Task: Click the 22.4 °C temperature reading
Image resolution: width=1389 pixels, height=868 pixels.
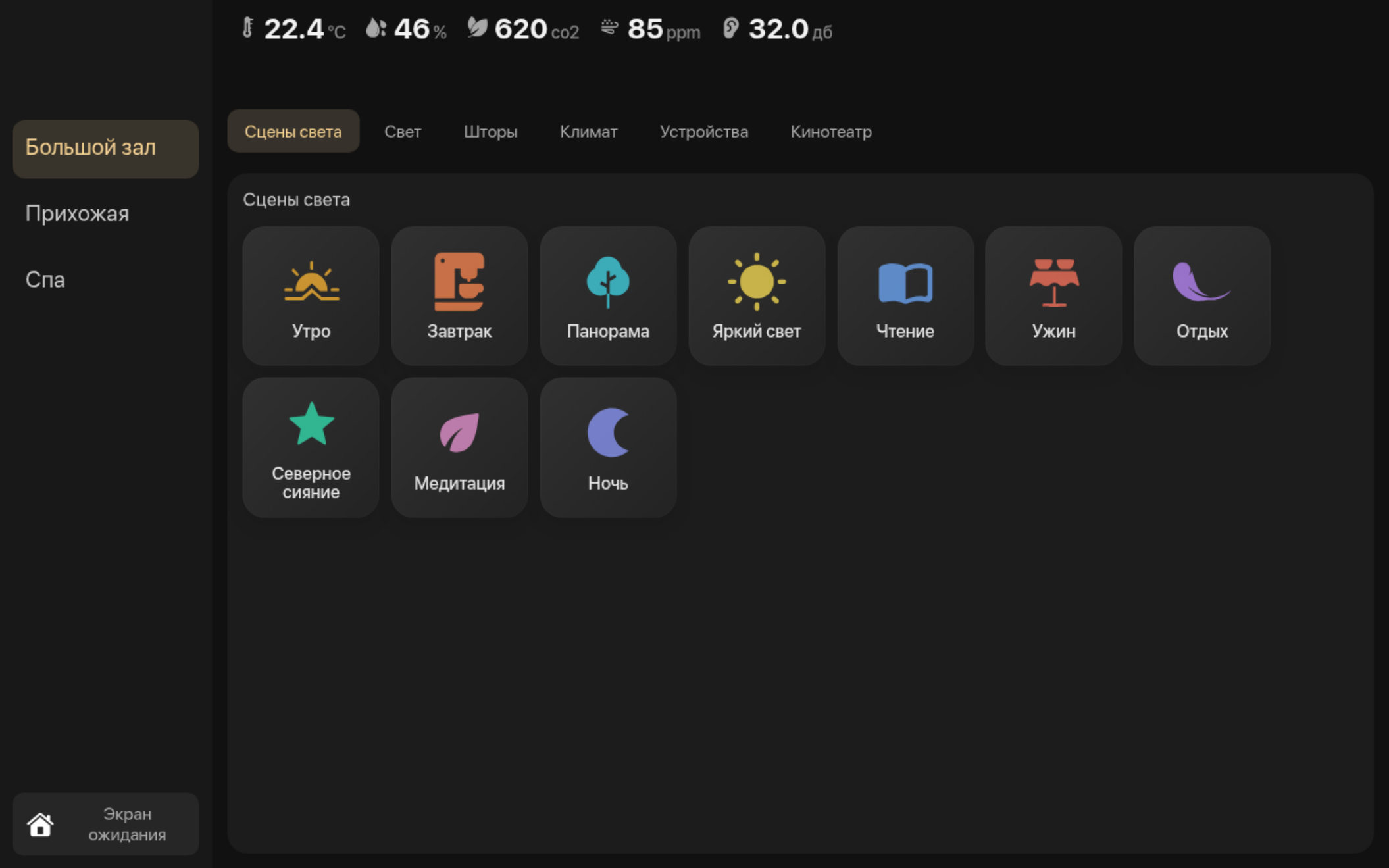Action: tap(305, 29)
